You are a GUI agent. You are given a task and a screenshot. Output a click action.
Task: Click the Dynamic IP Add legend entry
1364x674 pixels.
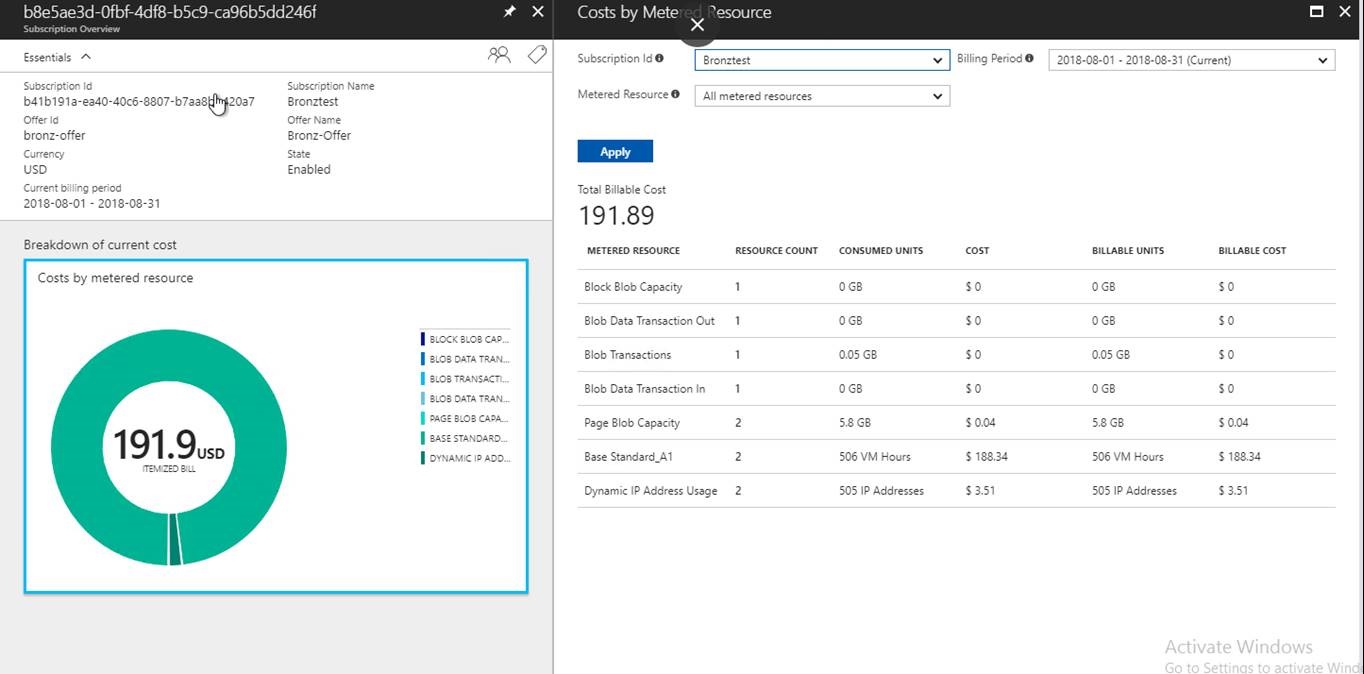click(x=468, y=458)
